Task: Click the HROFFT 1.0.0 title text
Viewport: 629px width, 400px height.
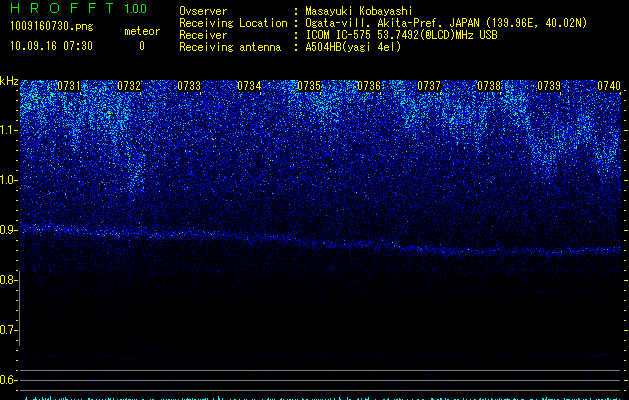Action: click(79, 8)
